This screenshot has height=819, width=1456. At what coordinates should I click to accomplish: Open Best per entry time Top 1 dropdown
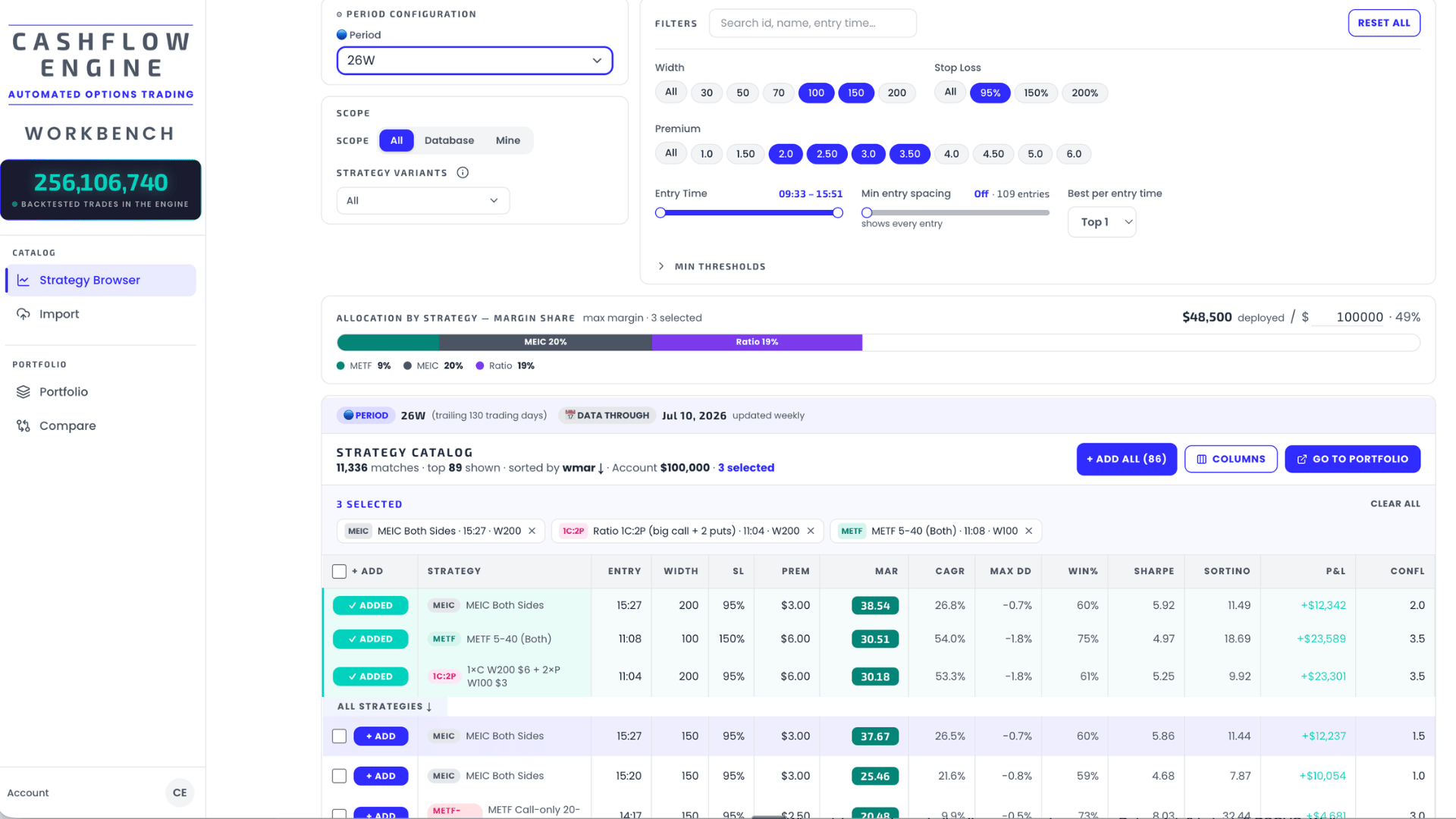(x=1102, y=222)
